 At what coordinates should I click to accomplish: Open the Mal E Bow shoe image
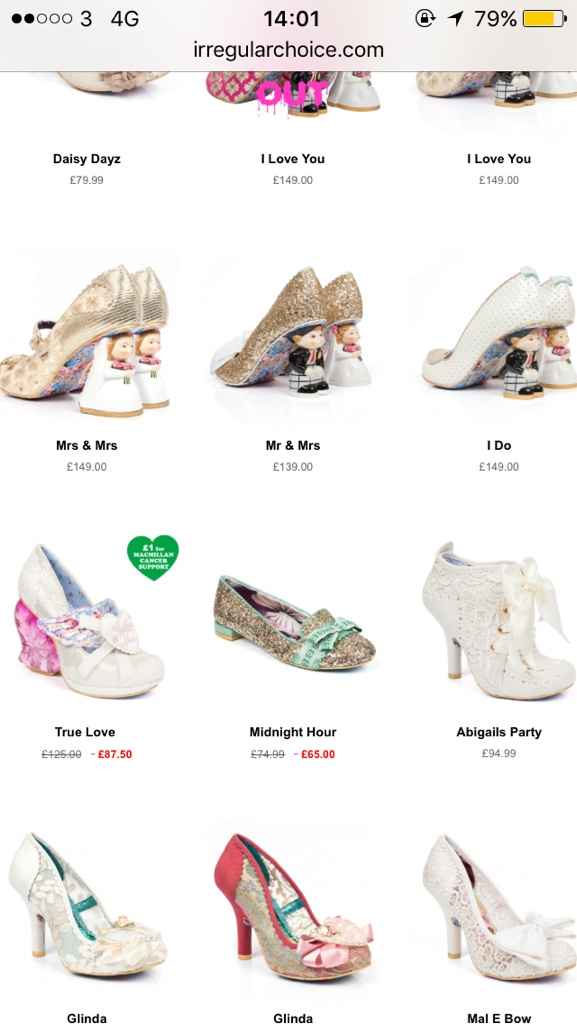click(499, 908)
